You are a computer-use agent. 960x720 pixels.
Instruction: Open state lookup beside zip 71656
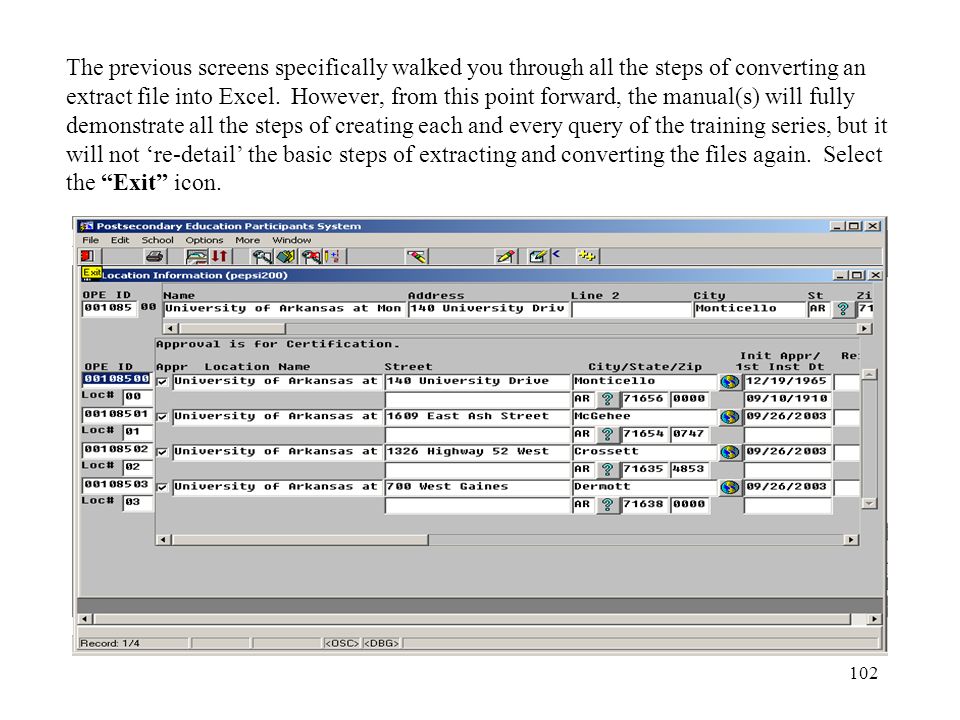coord(607,399)
